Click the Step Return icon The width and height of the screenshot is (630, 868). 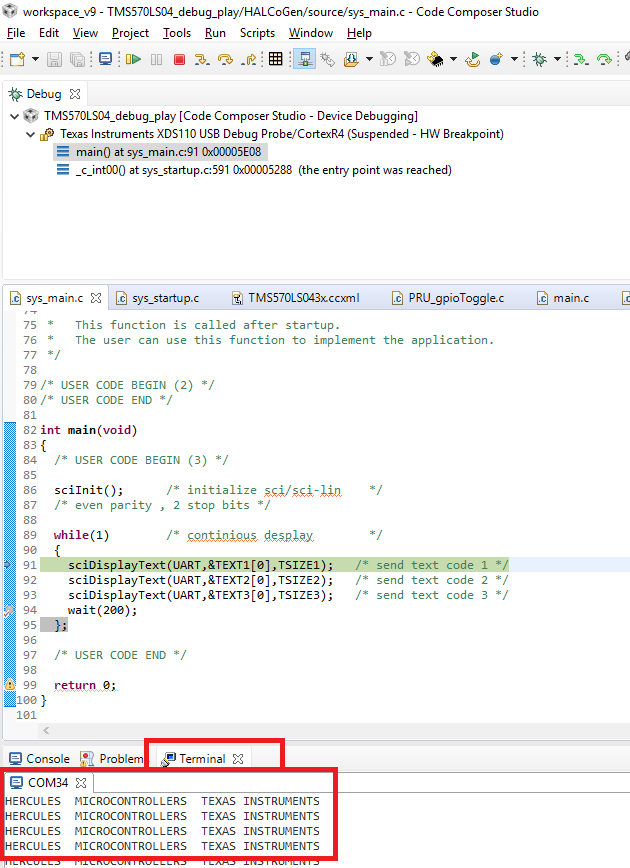coord(249,59)
